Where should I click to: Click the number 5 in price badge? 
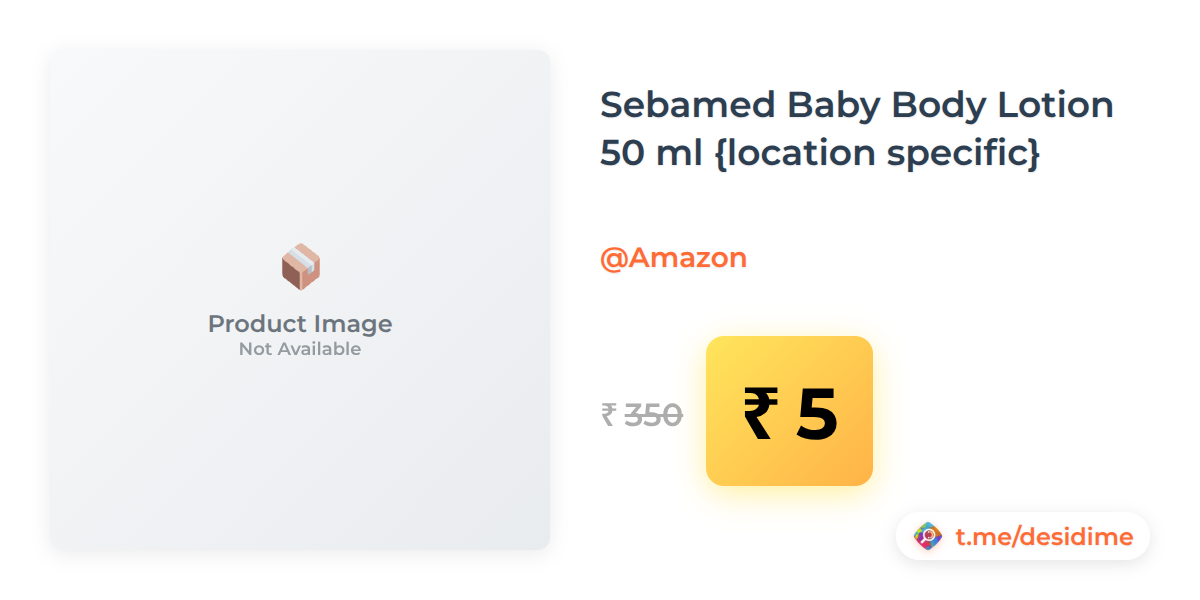pos(817,414)
